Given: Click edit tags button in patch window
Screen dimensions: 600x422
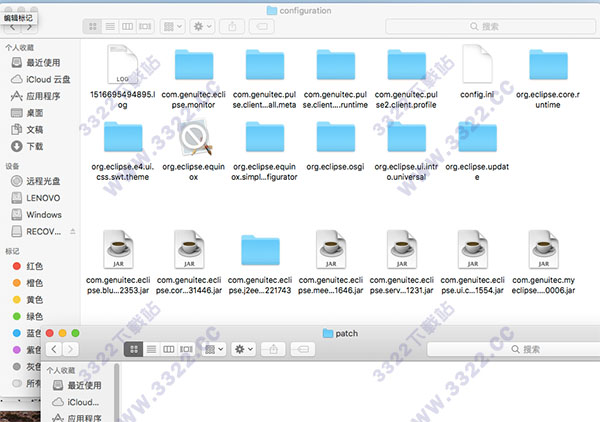Looking at the screenshot, I should (x=303, y=349).
